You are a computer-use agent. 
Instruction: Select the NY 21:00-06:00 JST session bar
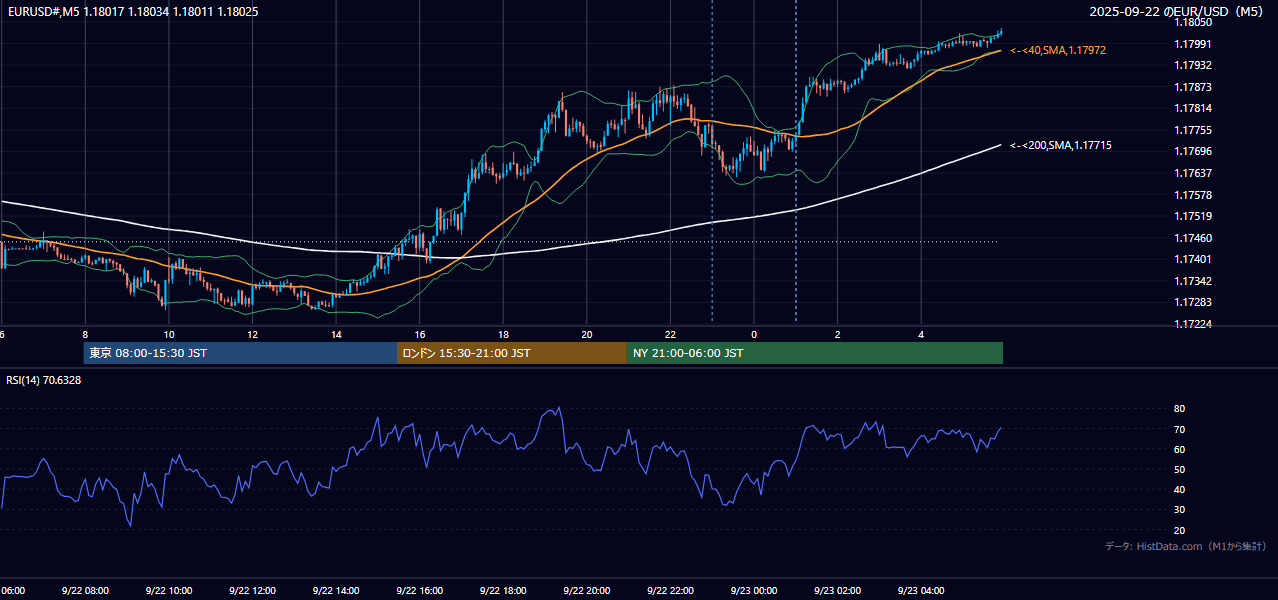815,353
